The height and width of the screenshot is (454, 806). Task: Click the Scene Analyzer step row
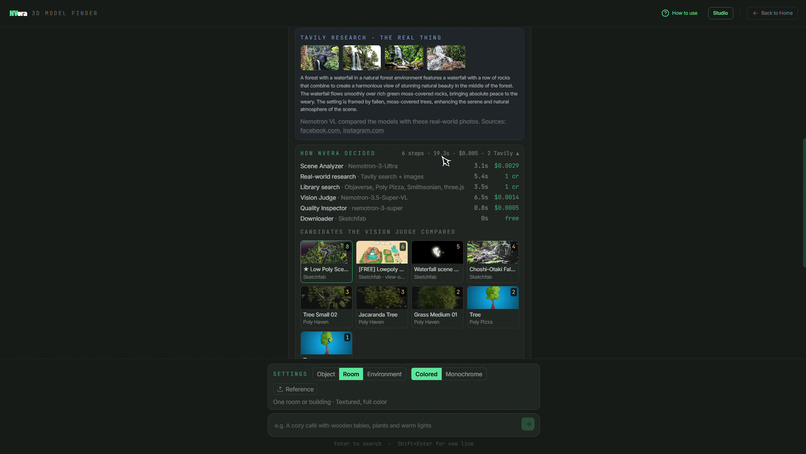410,166
